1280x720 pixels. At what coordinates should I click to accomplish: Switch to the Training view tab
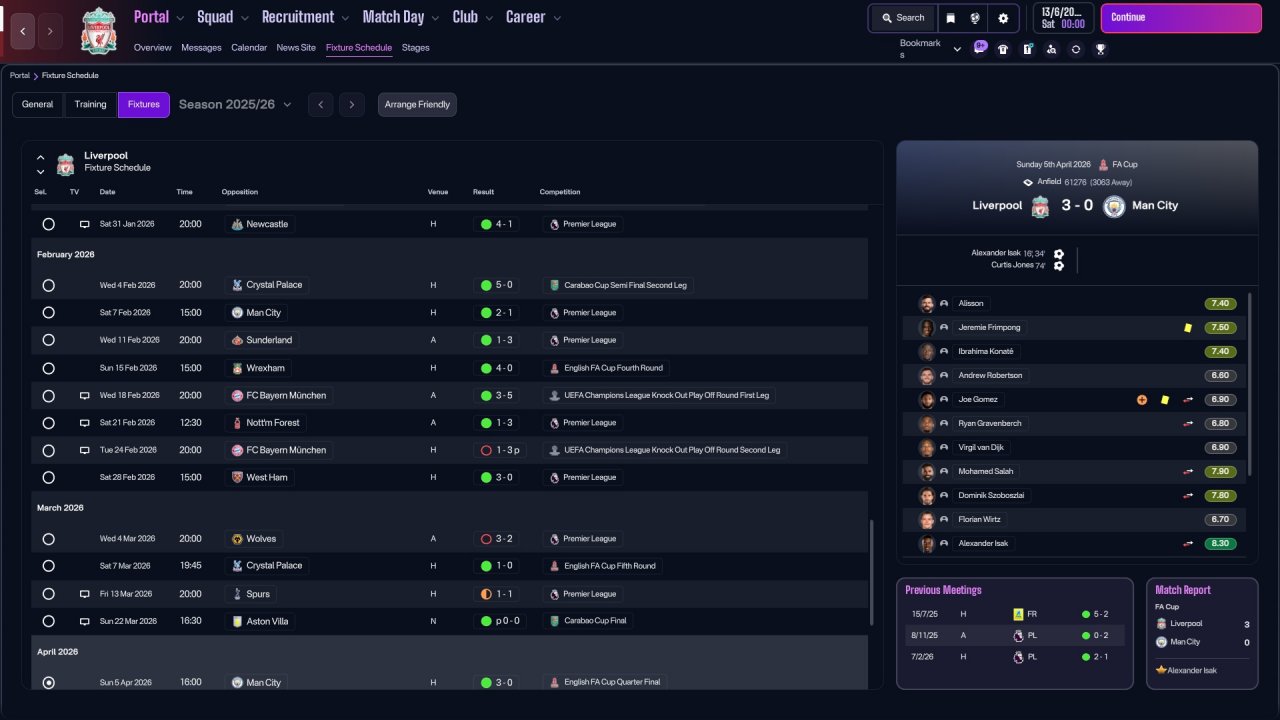coord(90,105)
